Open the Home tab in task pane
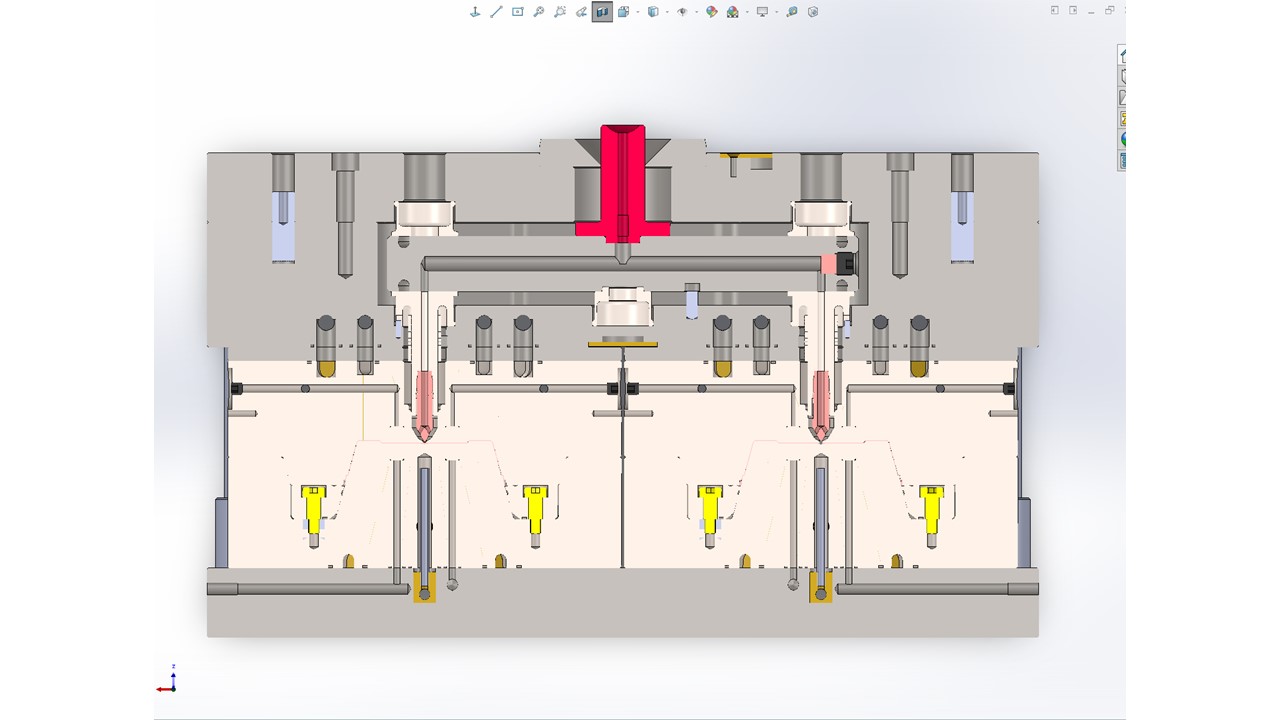 1122,54
